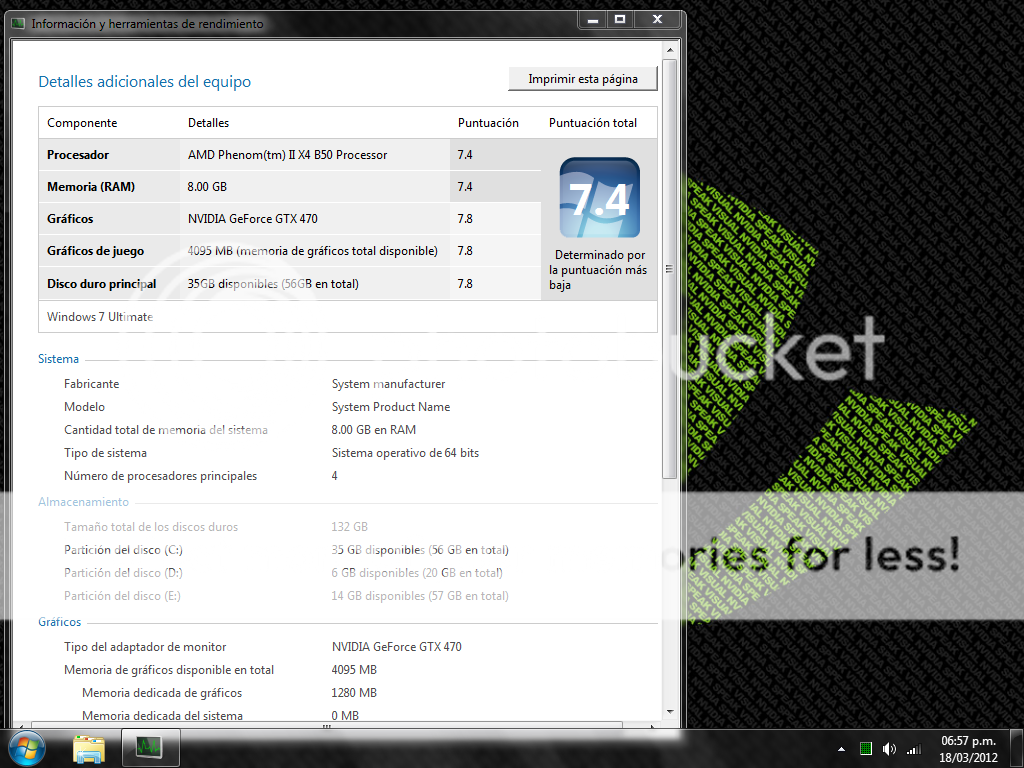Click the Memoria de gráficos disponible en total label

point(168,670)
